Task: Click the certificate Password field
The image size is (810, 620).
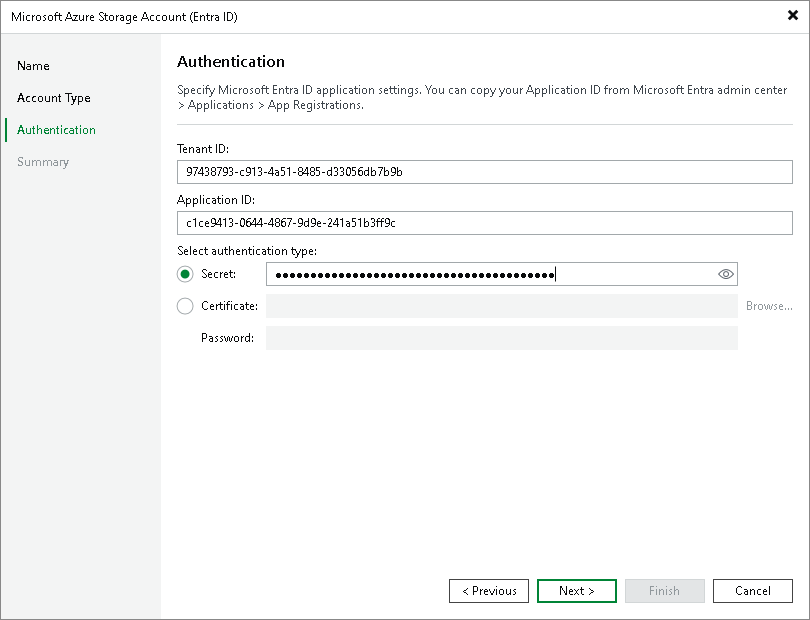Action: click(x=502, y=338)
